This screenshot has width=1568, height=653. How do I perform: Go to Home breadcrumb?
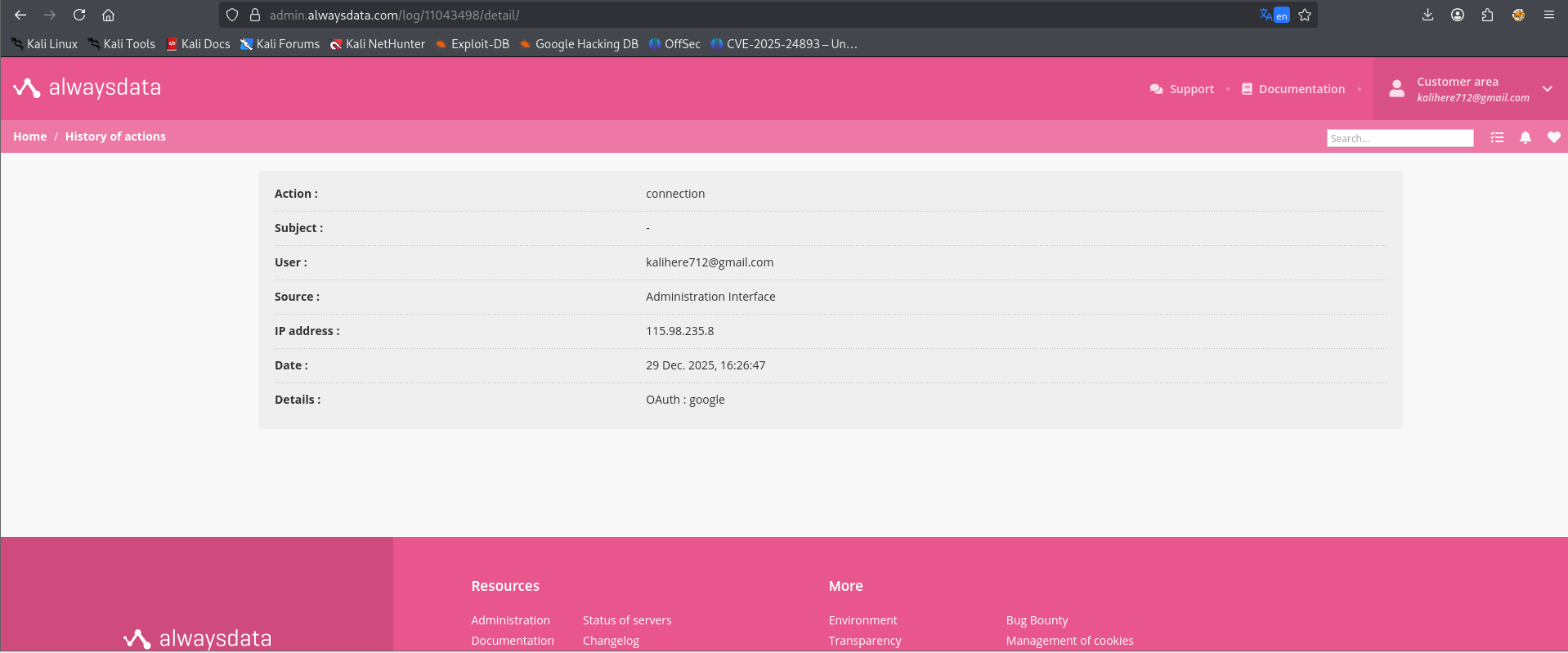29,136
